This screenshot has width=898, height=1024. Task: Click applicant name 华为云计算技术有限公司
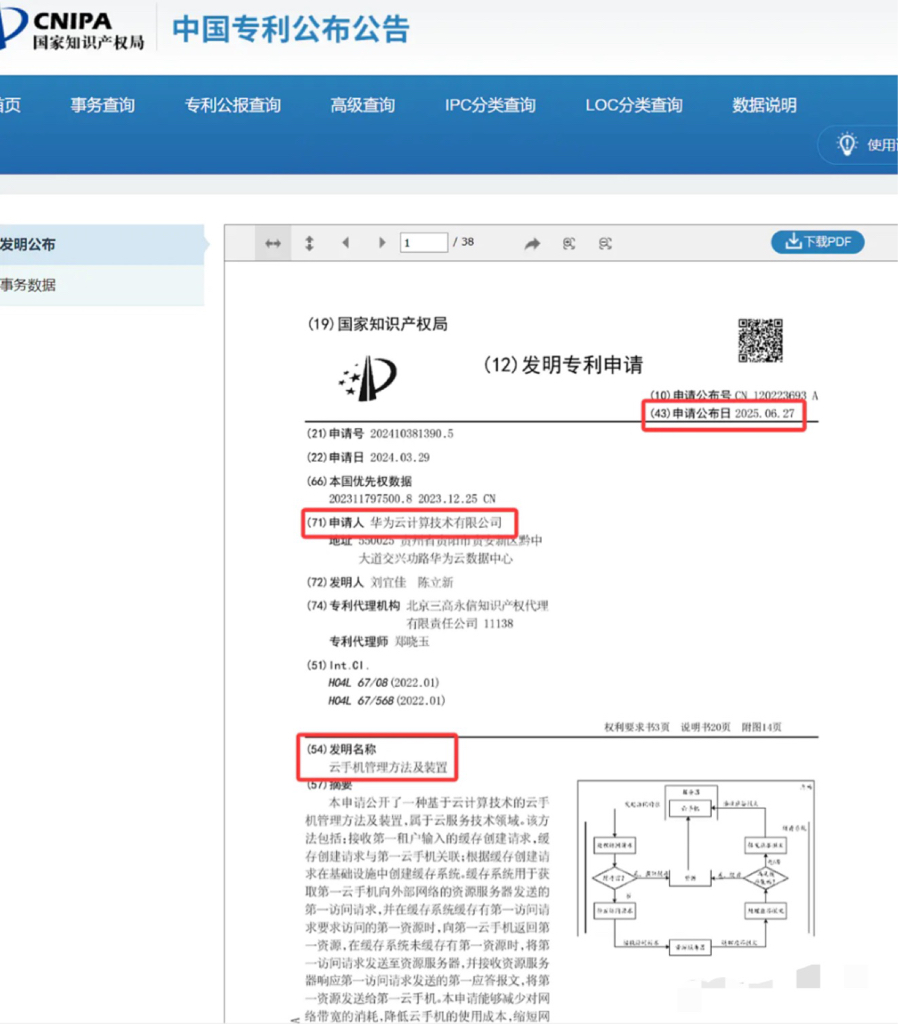pyautogui.click(x=436, y=522)
